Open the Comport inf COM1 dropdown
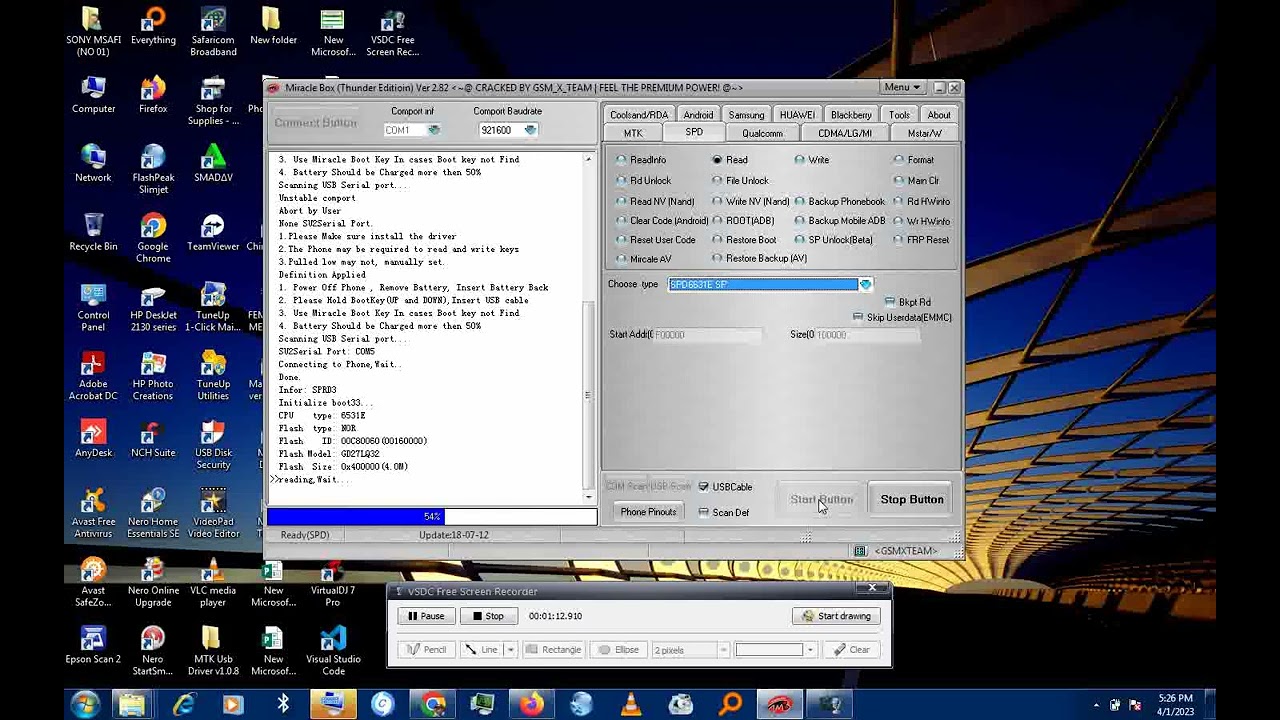Image resolution: width=1280 pixels, height=720 pixels. point(434,130)
